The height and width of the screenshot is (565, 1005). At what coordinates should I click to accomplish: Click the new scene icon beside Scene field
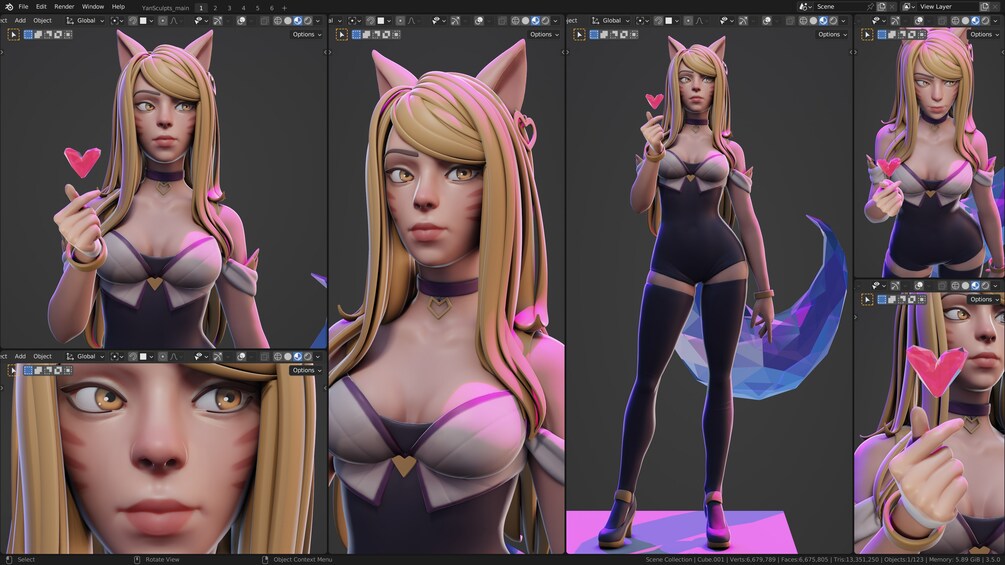point(881,6)
